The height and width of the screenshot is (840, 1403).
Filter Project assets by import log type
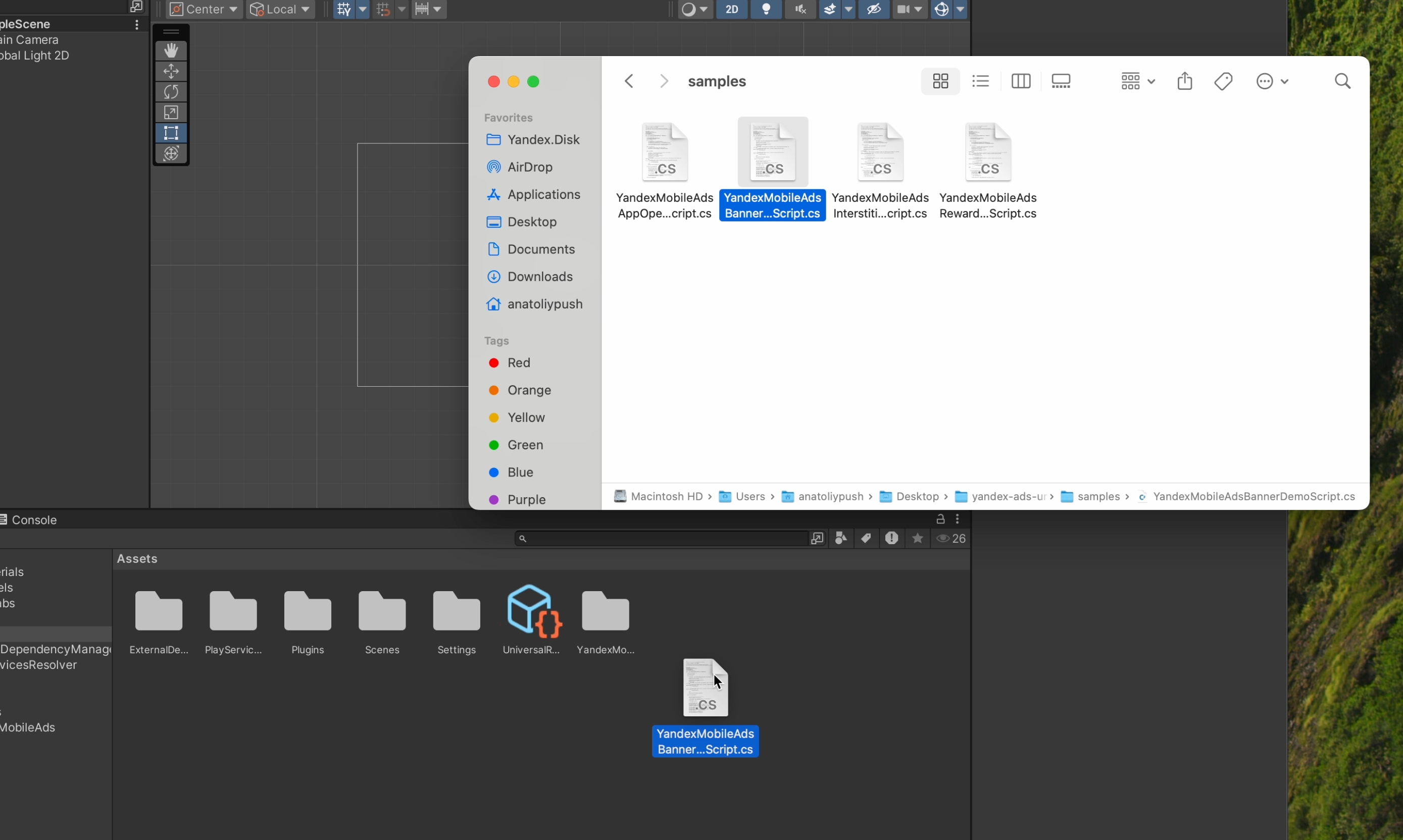pyautogui.click(x=892, y=538)
